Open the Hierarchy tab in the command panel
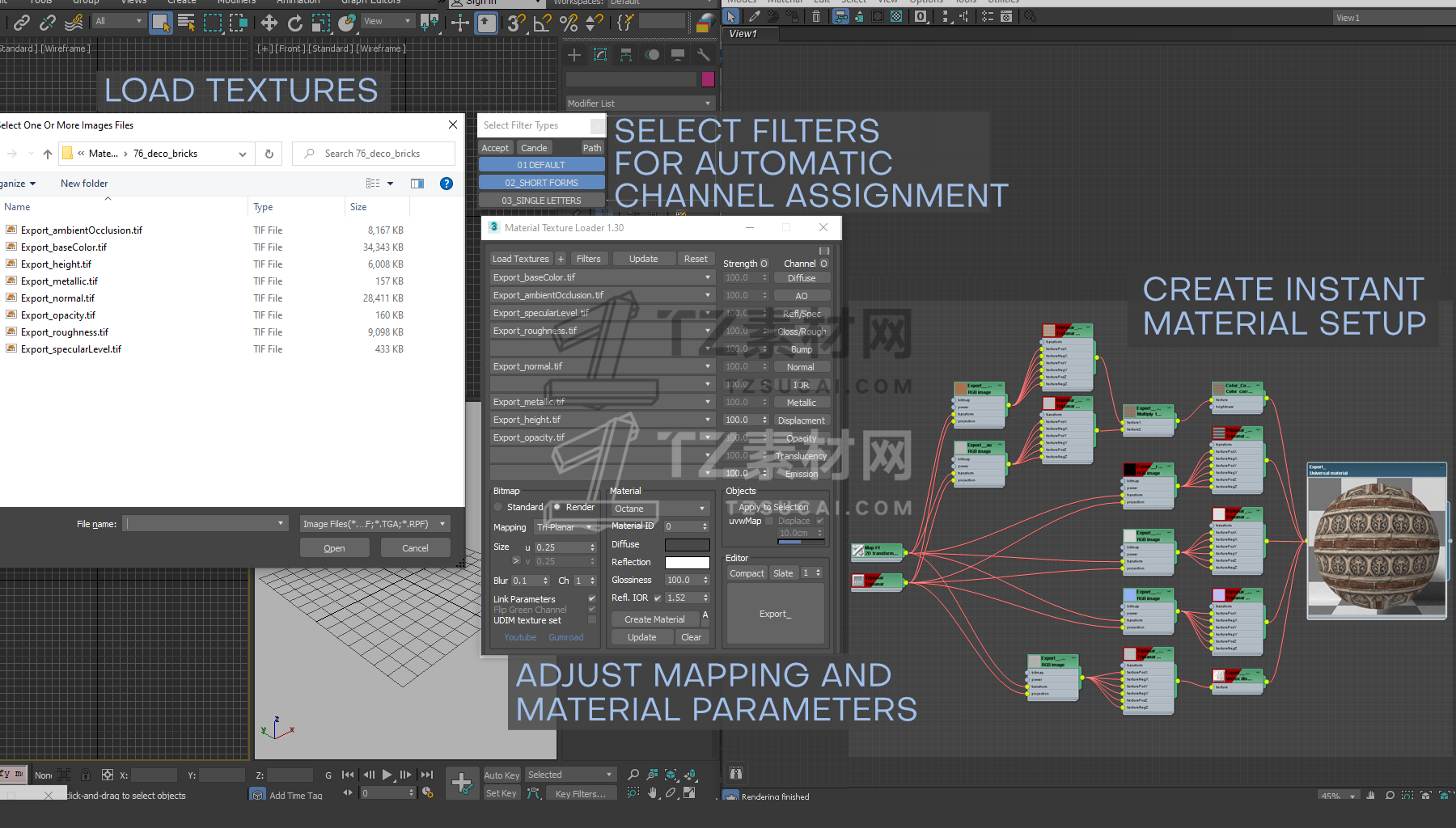The width and height of the screenshot is (1456, 828). 626,55
